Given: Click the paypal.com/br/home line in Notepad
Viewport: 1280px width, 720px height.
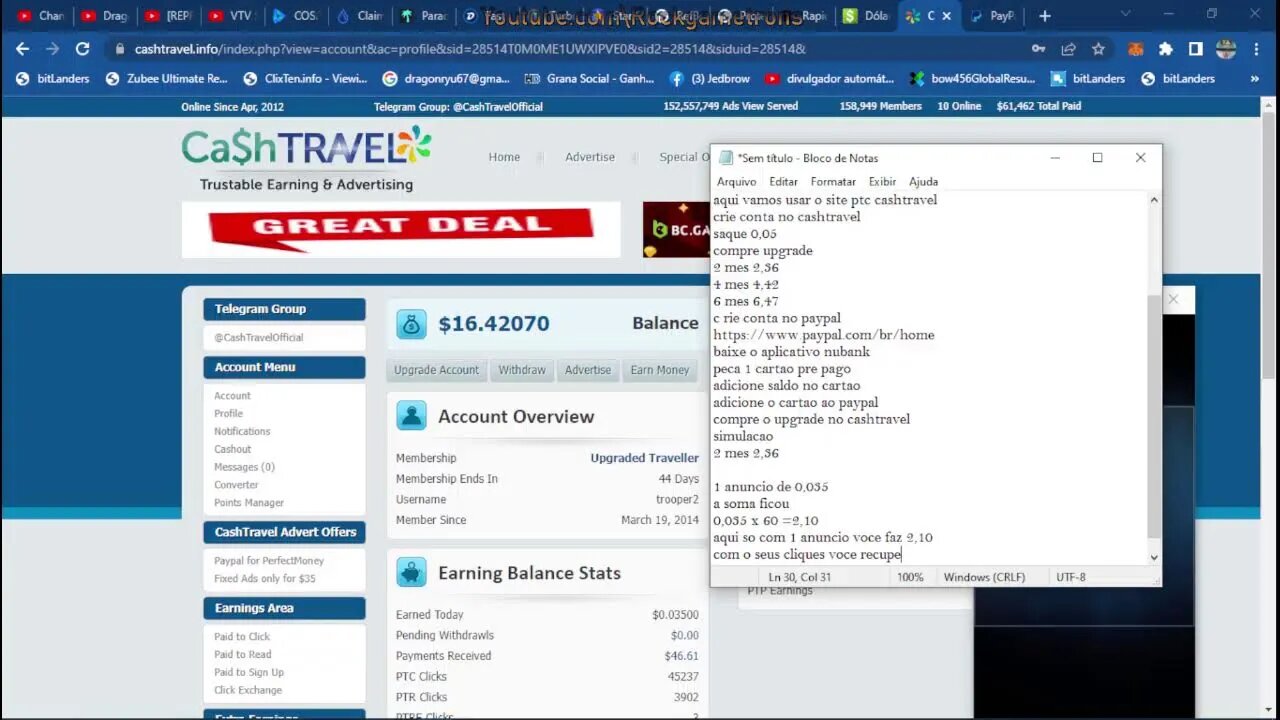Looking at the screenshot, I should pyautogui.click(x=824, y=335).
